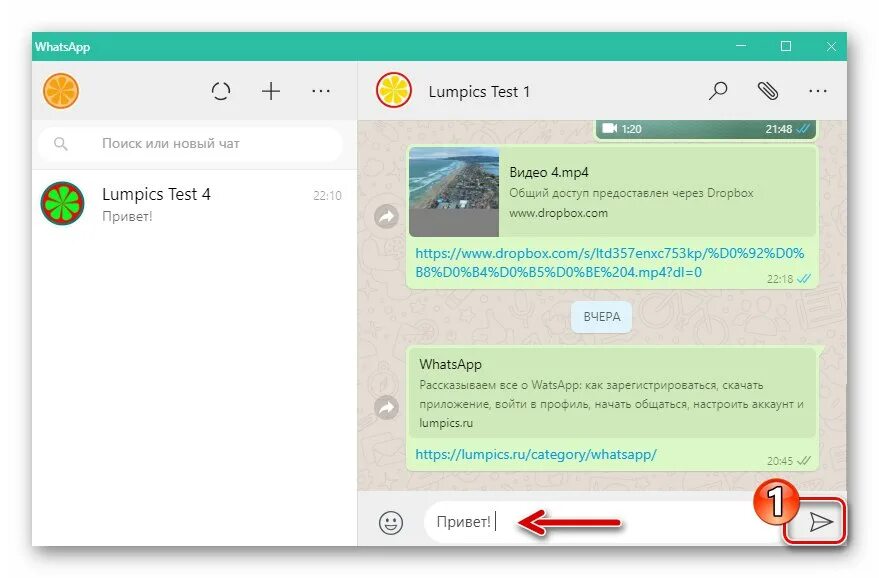Click the www.dropbox.com domain text
Image resolution: width=879 pixels, height=578 pixels.
(558, 213)
